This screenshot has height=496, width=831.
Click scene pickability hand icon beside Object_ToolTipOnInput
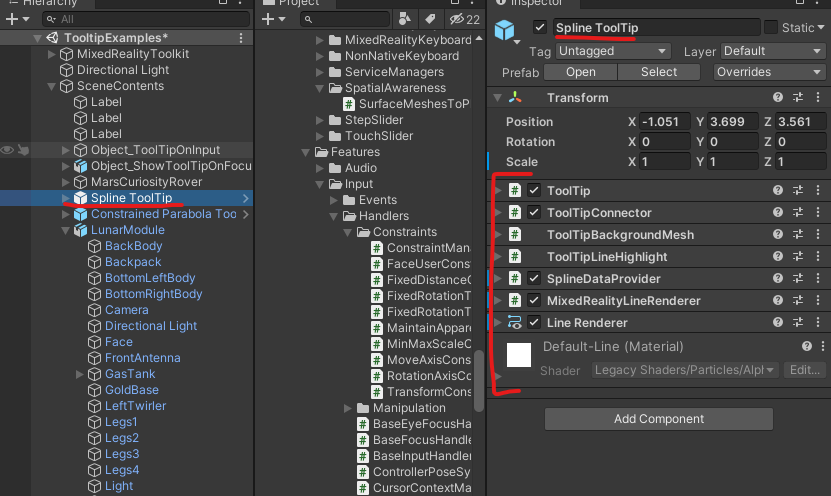pyautogui.click(x=23, y=150)
